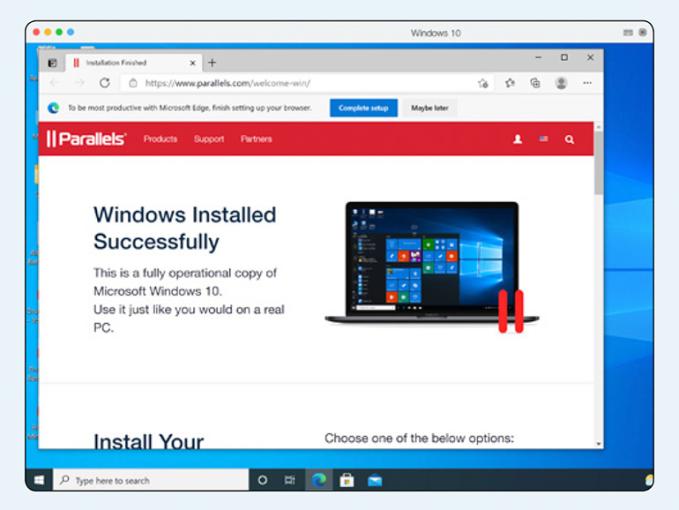Screen dimensions: 679x510
Task: Add this page to favorites
Action: click(x=483, y=83)
